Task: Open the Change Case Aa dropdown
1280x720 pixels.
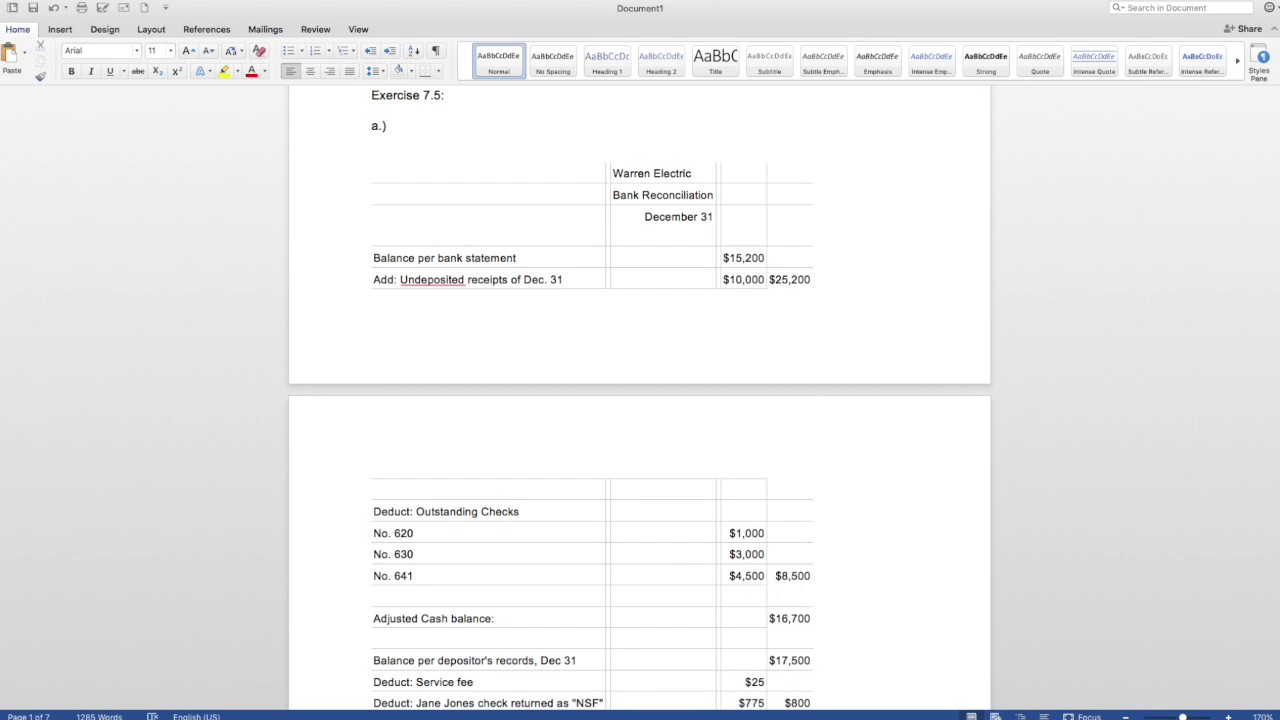Action: (232, 51)
